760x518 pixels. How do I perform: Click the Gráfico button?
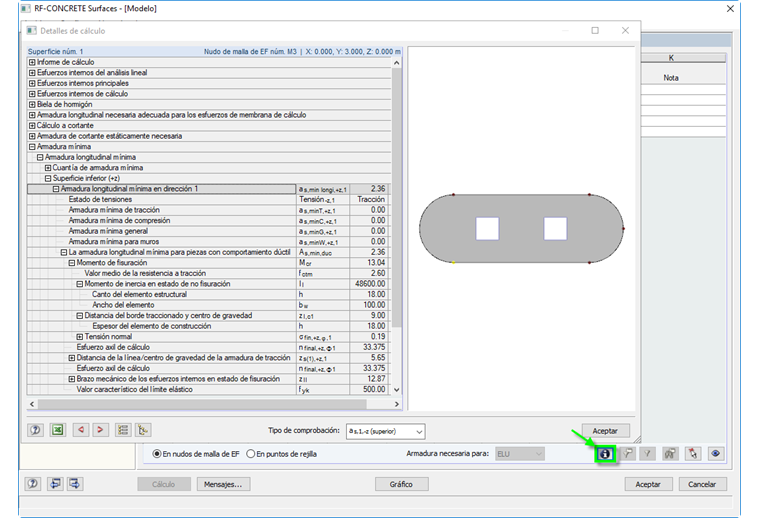pos(401,484)
